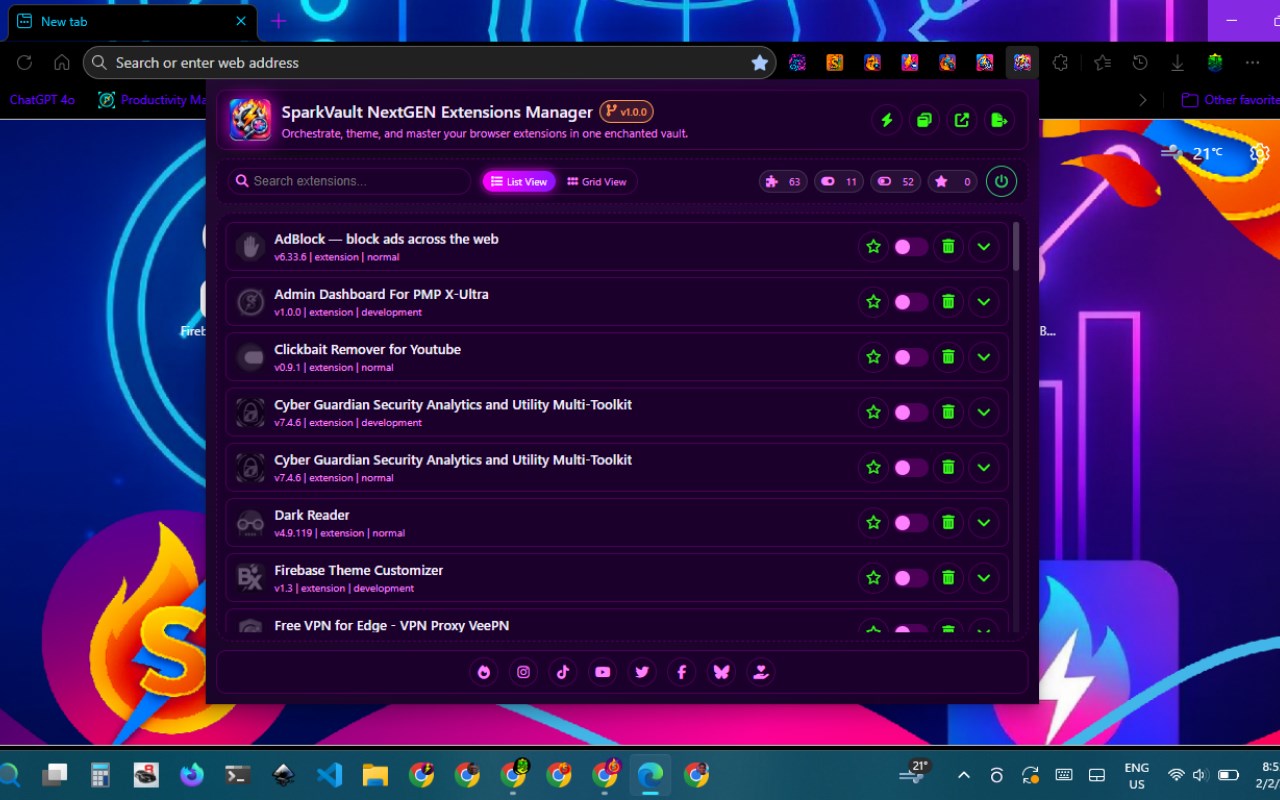Expand Admin Dashboard For PMP X-Ultra details

(x=984, y=301)
